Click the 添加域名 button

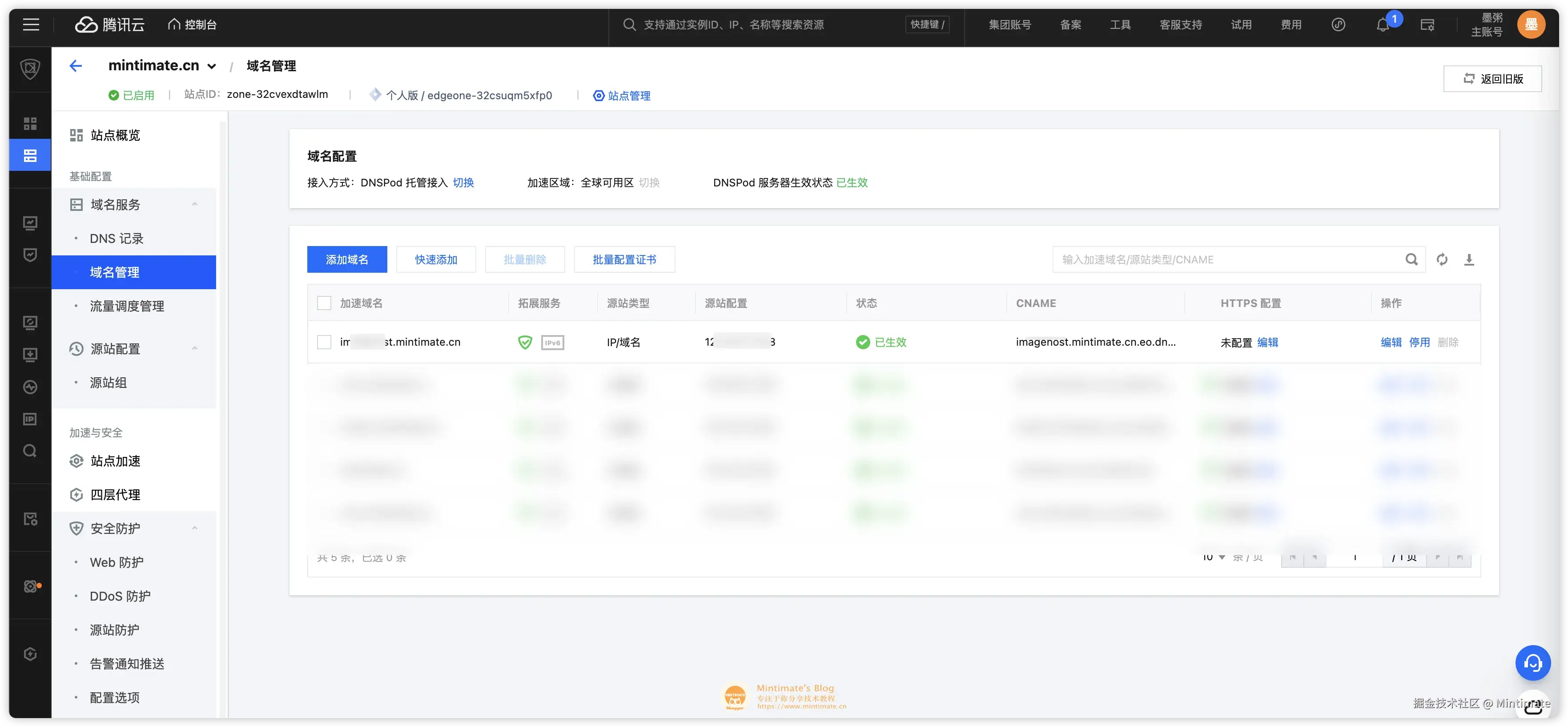coord(347,259)
